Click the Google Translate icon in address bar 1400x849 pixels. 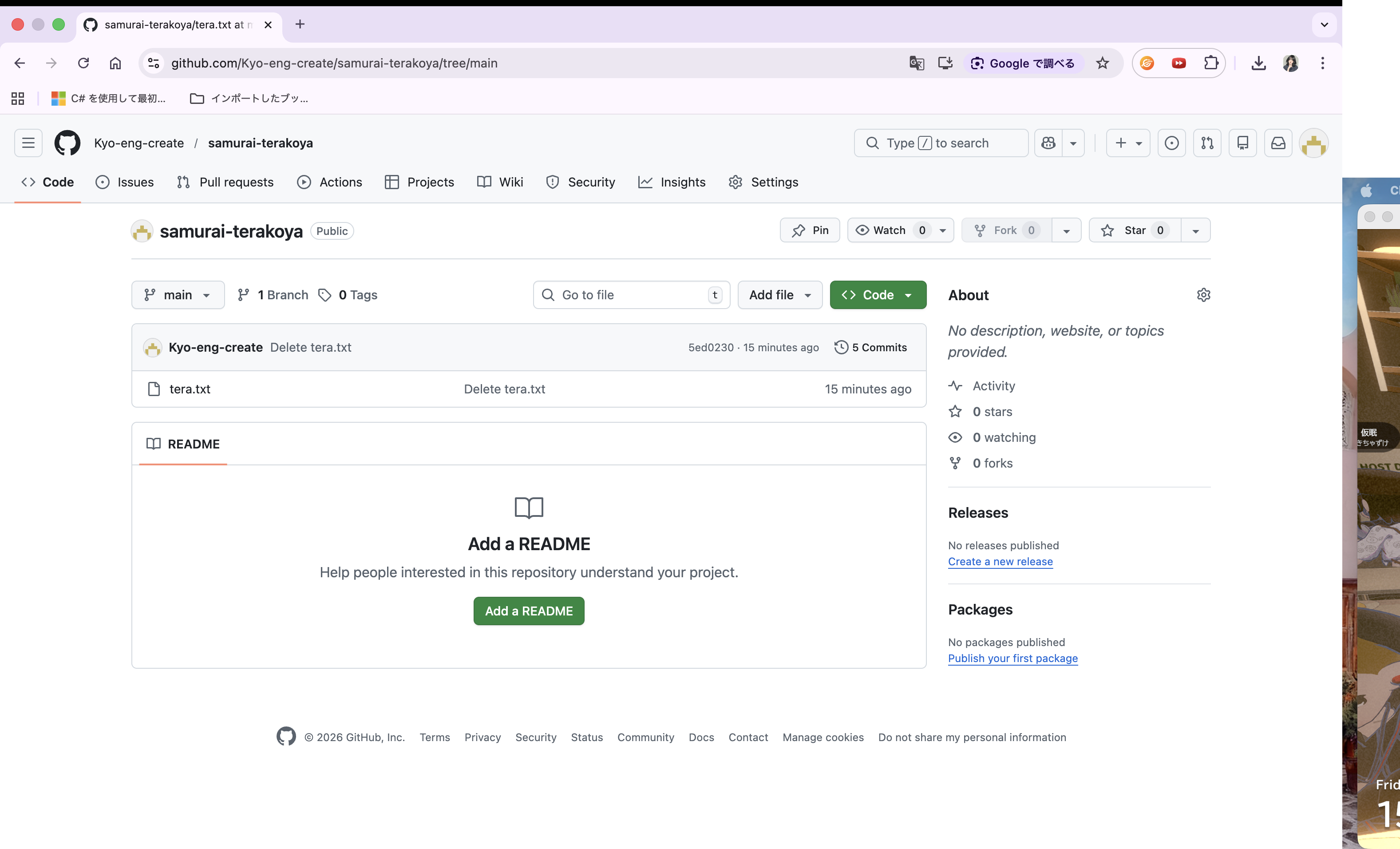[917, 63]
